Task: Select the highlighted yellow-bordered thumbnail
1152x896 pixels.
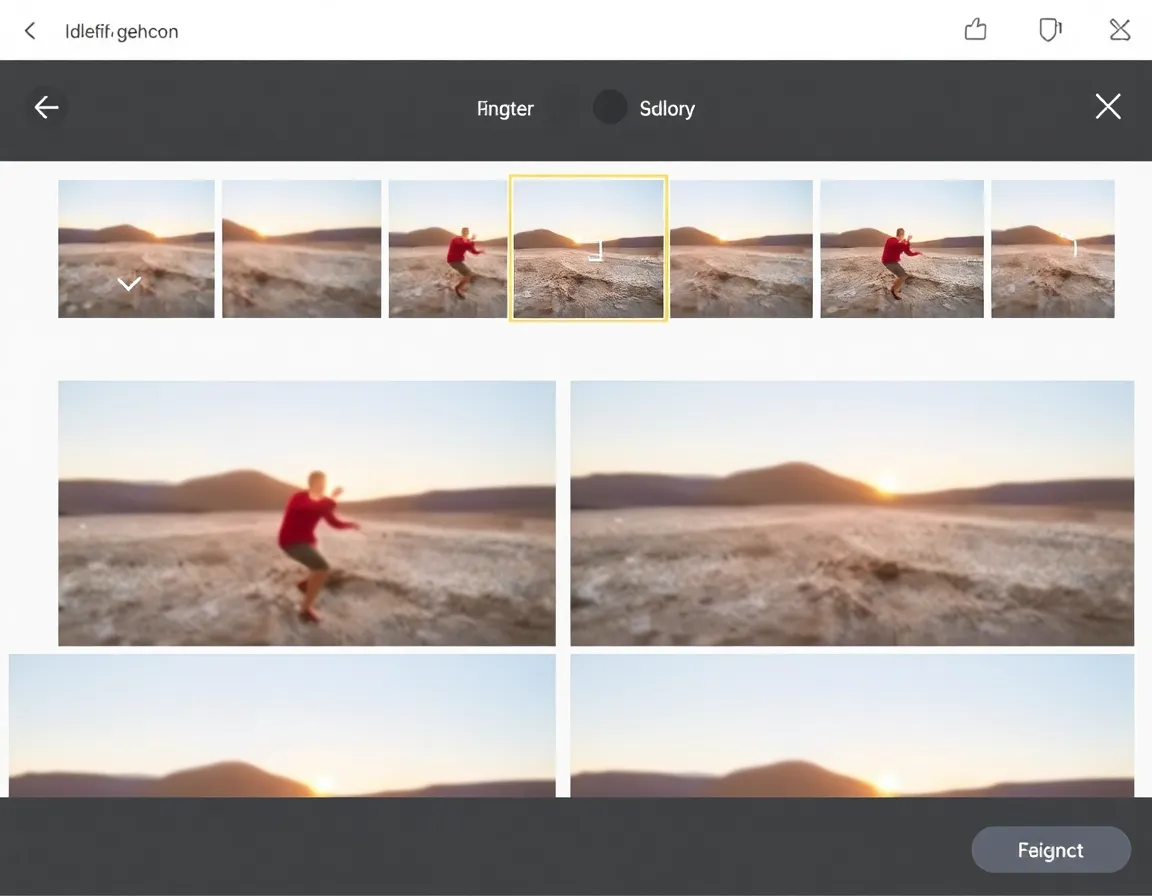Action: (588, 248)
